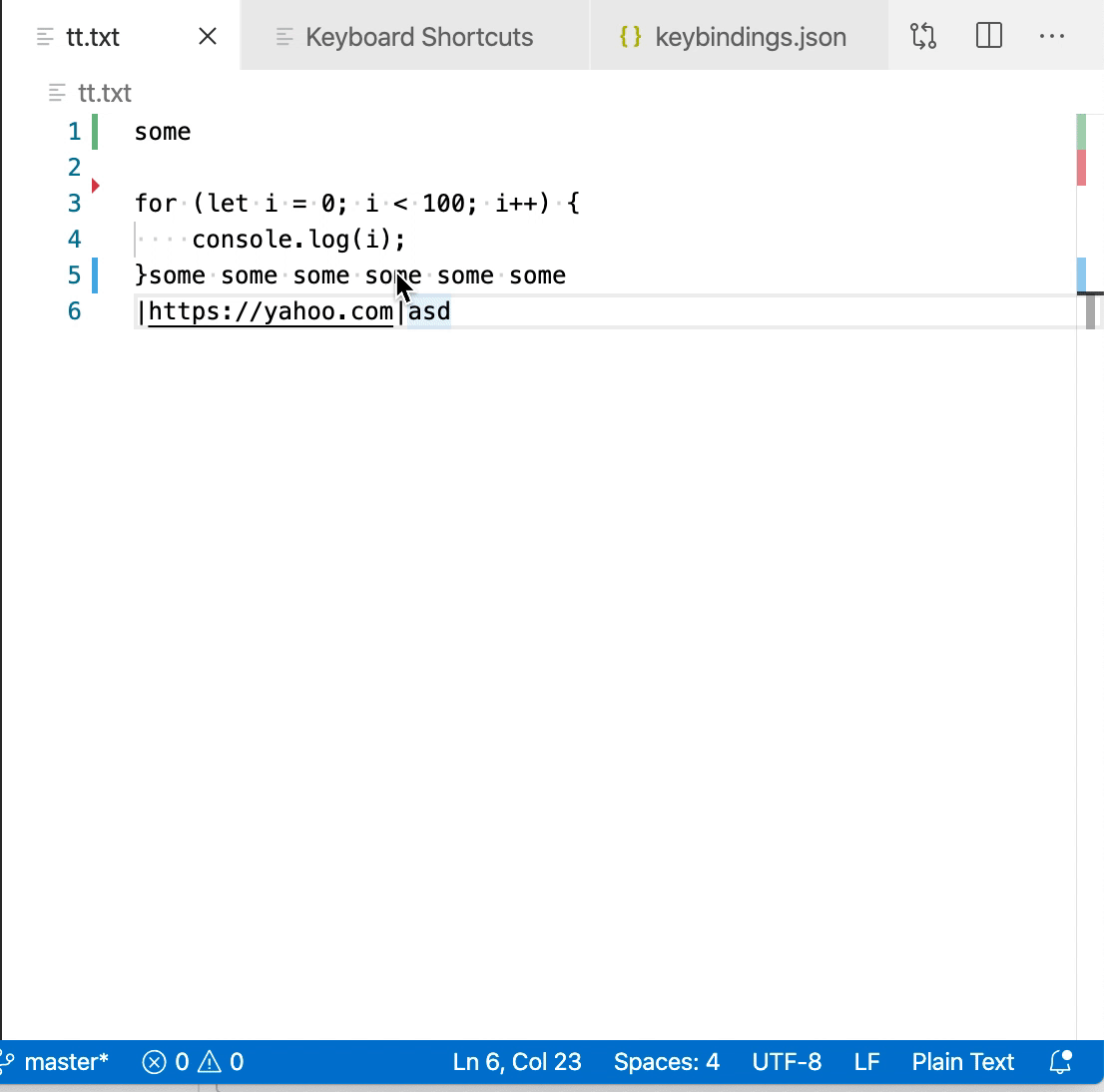
Task: Click the Open Changes compare icon
Action: click(923, 35)
